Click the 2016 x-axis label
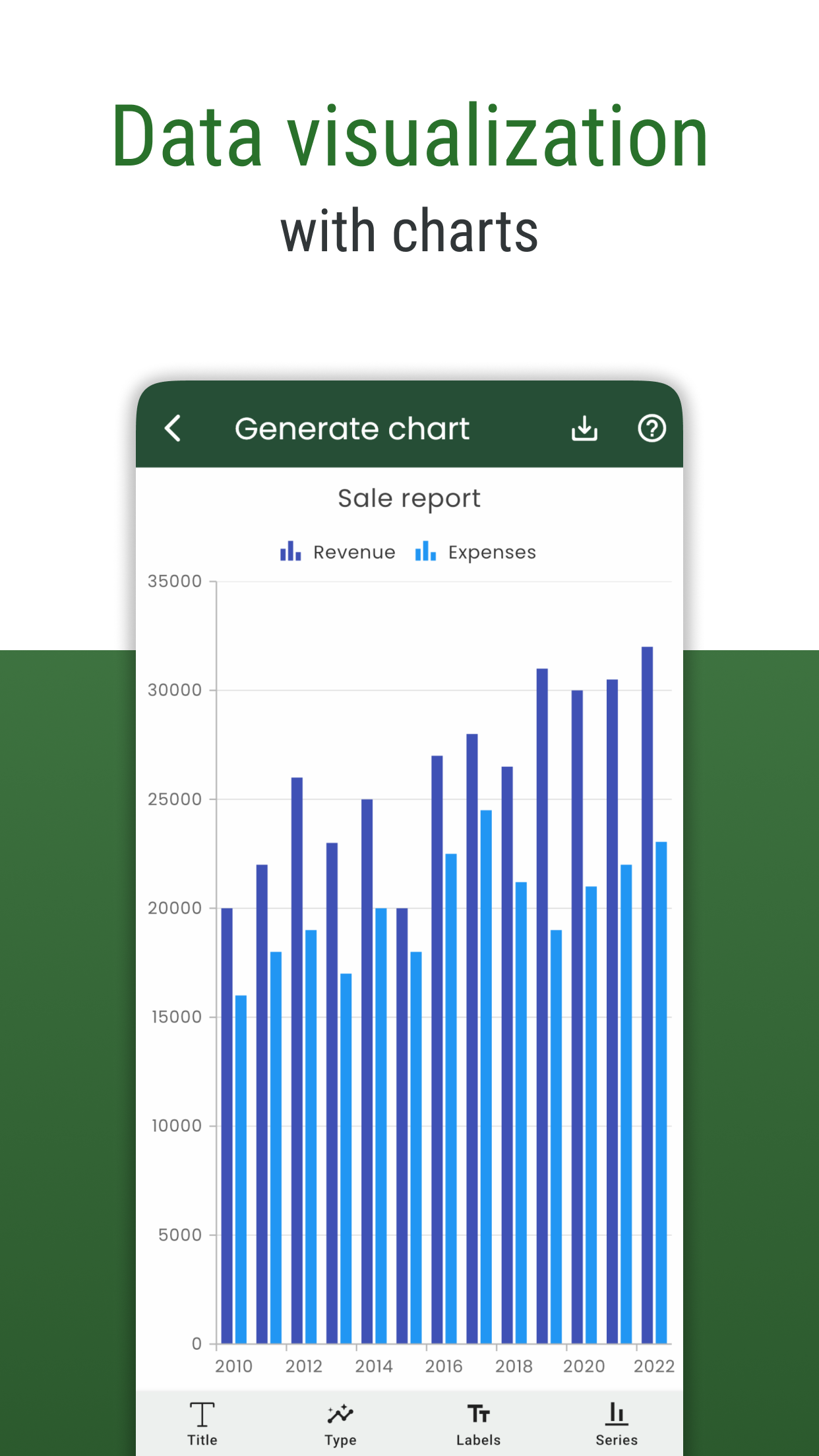819x1456 pixels. 444,1366
